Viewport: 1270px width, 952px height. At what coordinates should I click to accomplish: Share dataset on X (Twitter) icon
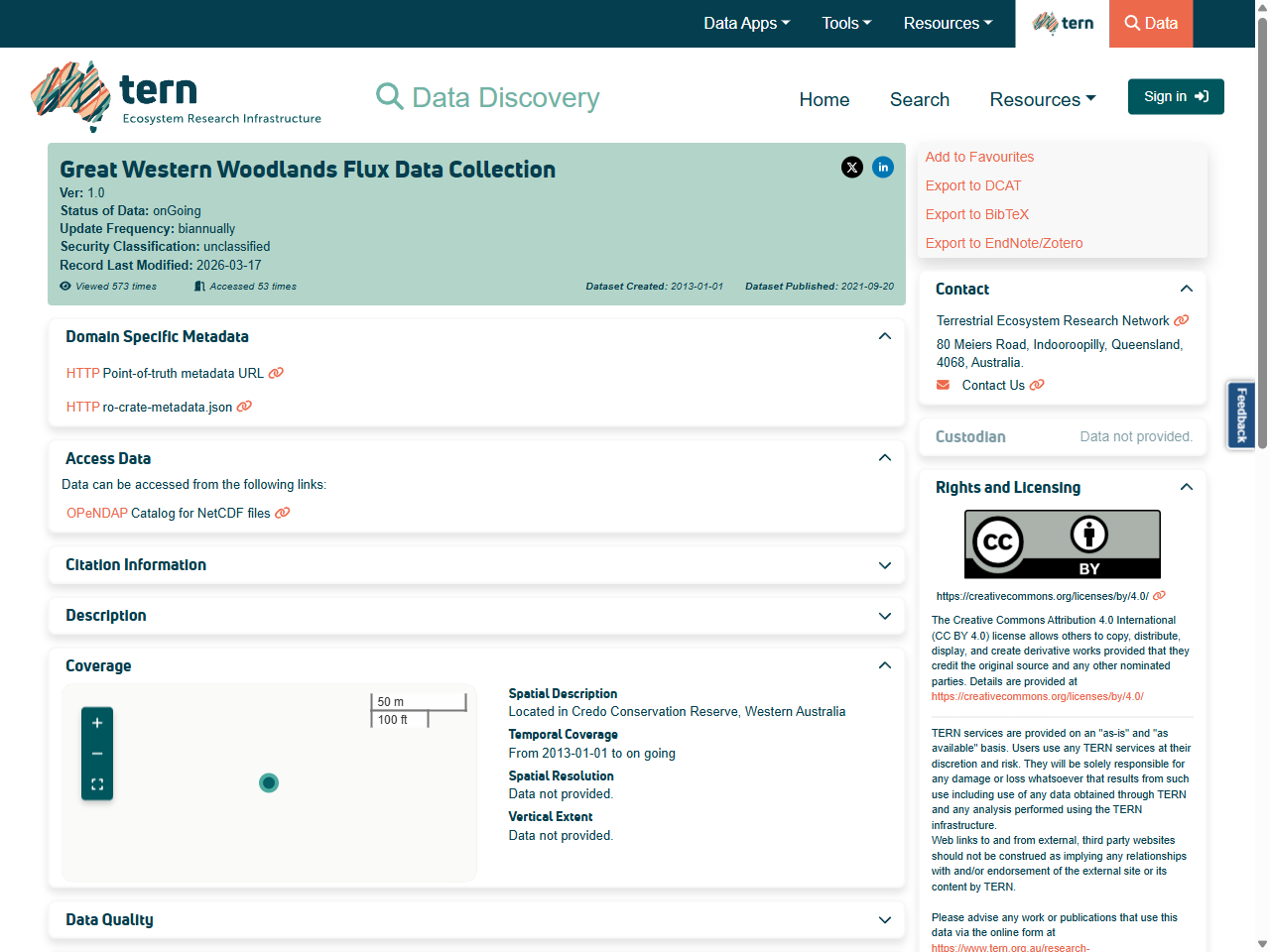[x=852, y=167]
